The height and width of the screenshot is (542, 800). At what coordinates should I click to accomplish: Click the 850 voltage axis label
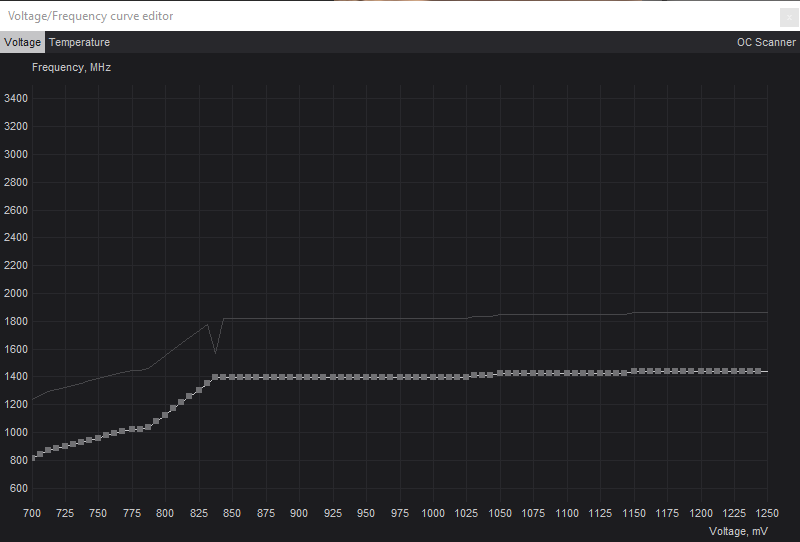tap(232, 513)
